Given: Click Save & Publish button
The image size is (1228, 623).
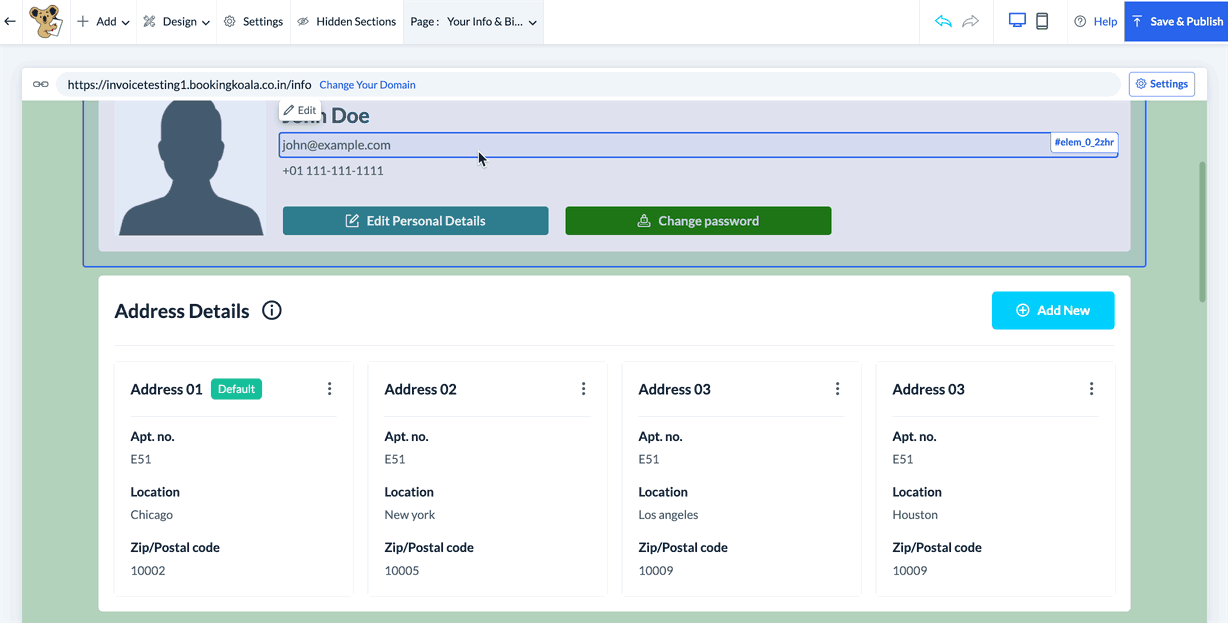Looking at the screenshot, I should click(1176, 21).
